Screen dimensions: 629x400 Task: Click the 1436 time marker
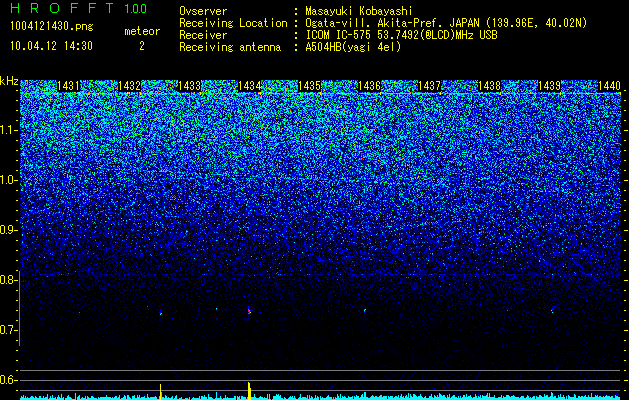(x=369, y=86)
